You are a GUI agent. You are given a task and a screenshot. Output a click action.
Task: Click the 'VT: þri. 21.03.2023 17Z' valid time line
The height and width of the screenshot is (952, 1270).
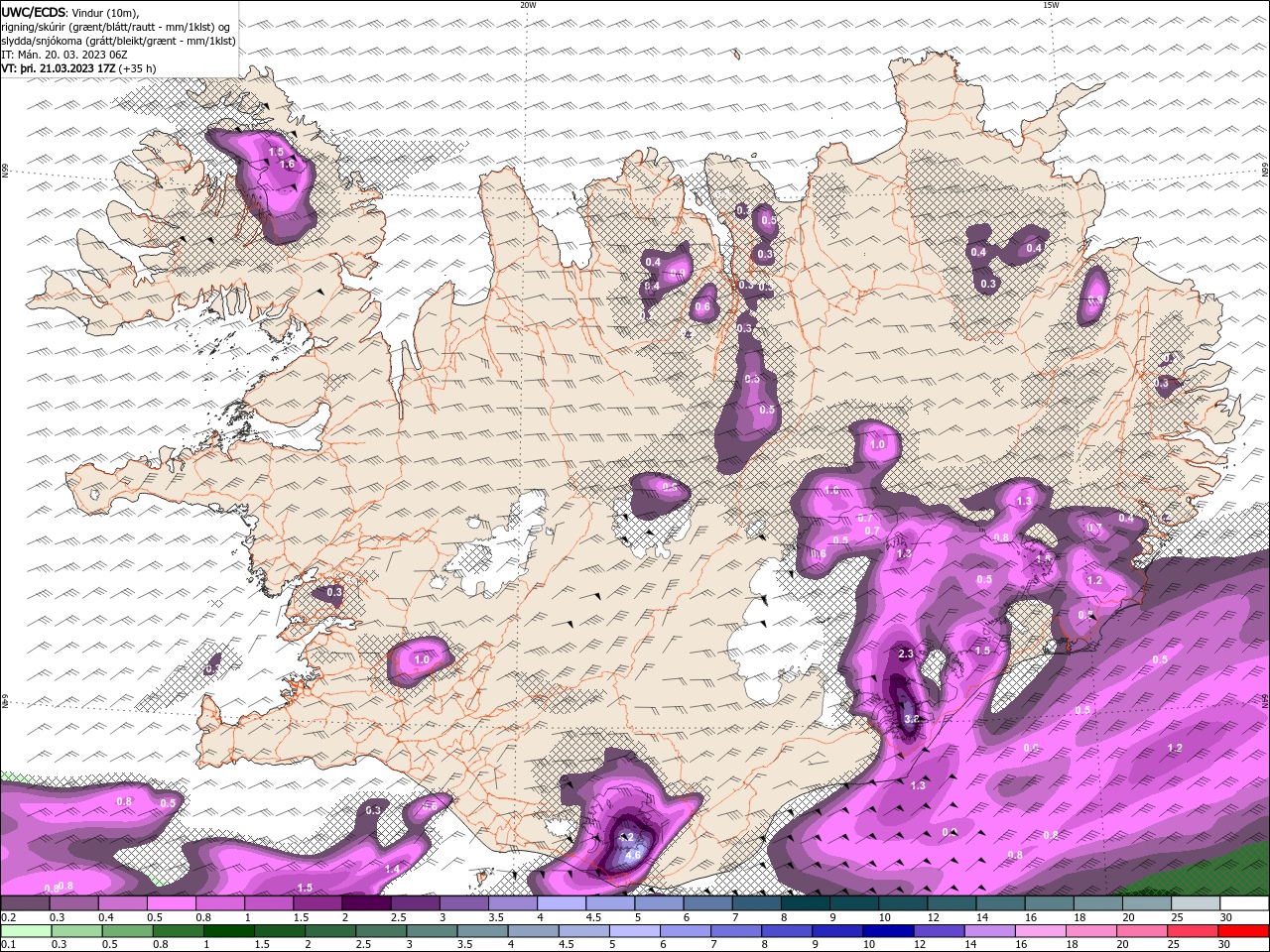pos(58,68)
